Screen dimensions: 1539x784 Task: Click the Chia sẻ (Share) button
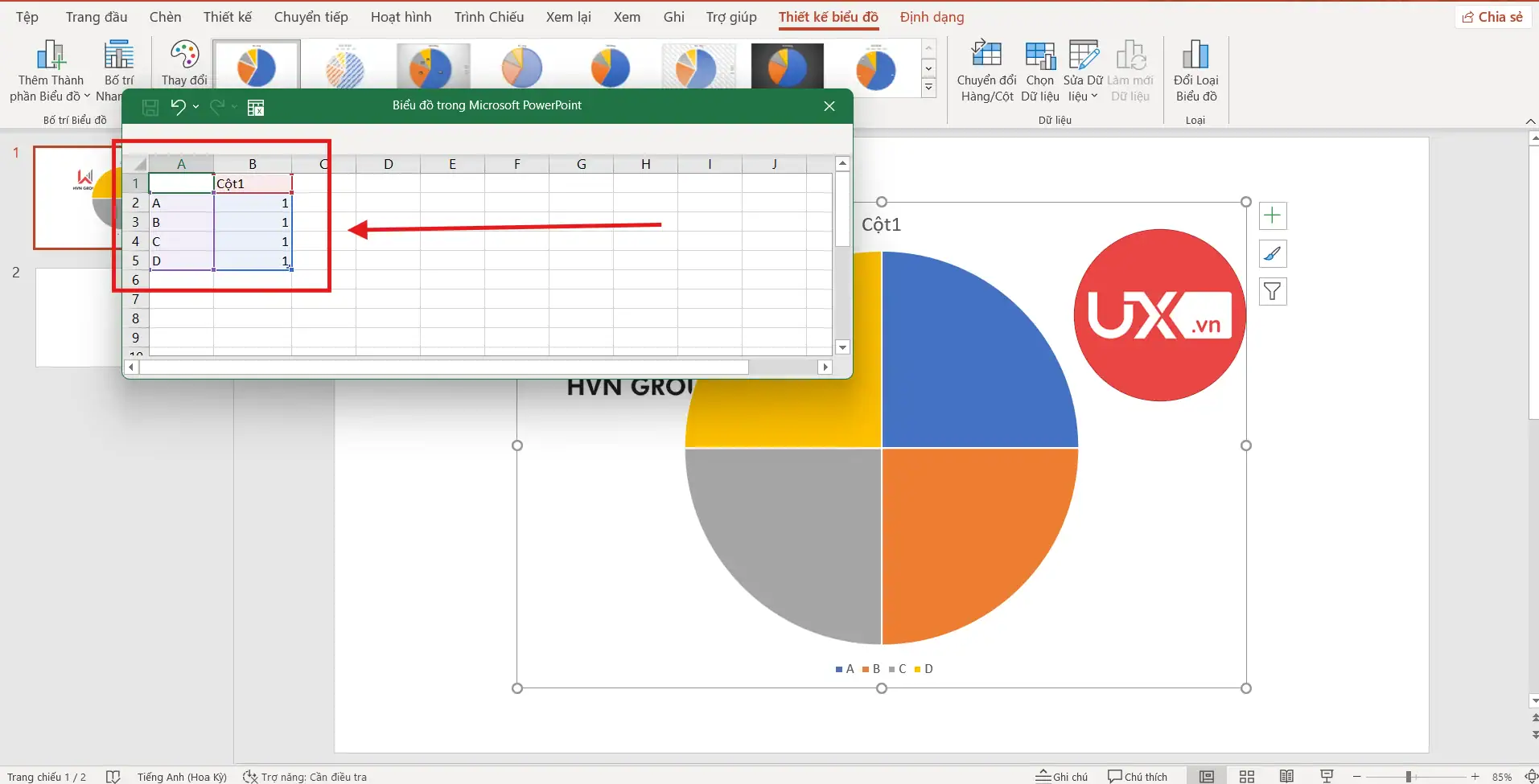[1492, 17]
